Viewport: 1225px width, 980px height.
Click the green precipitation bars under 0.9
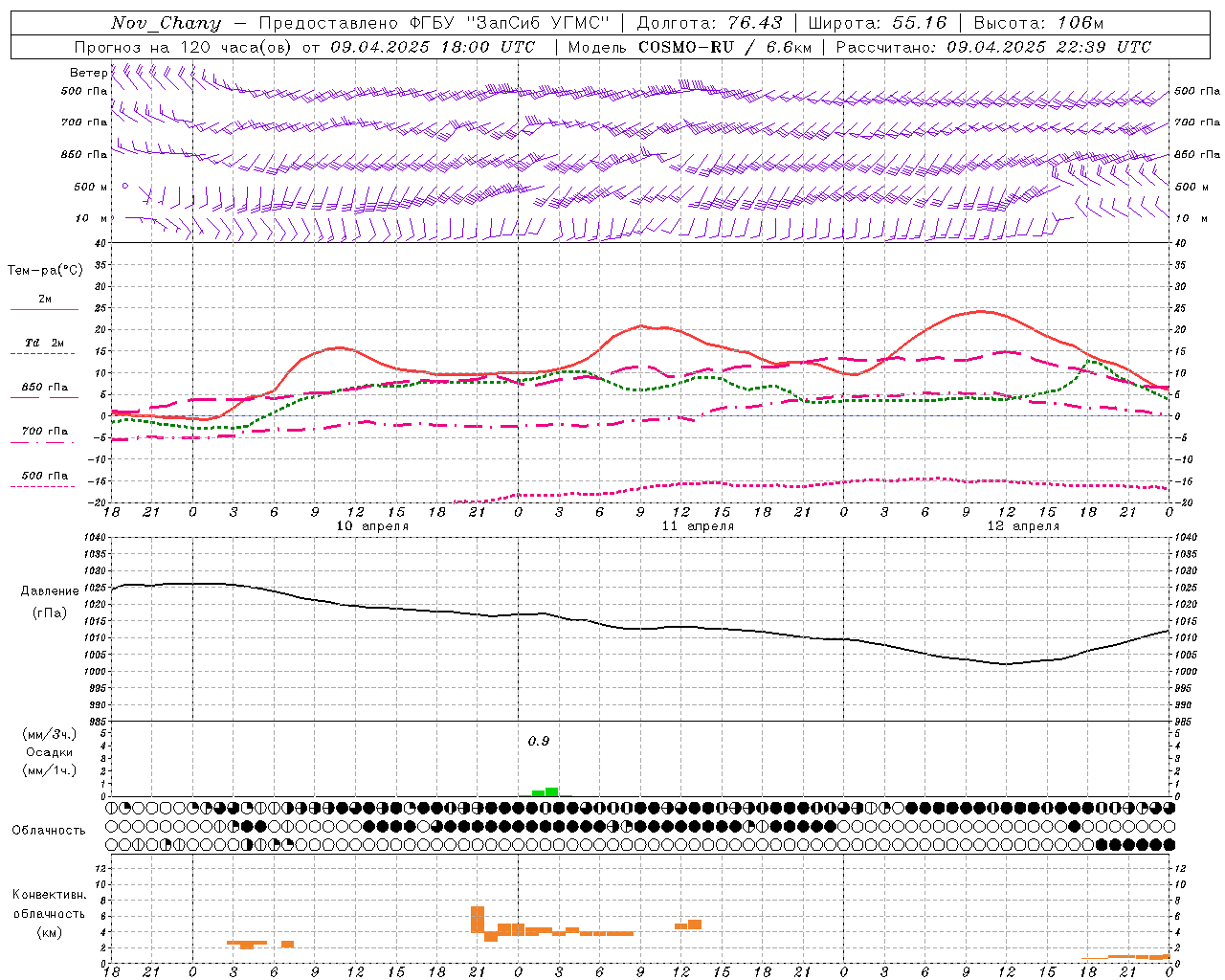[545, 791]
